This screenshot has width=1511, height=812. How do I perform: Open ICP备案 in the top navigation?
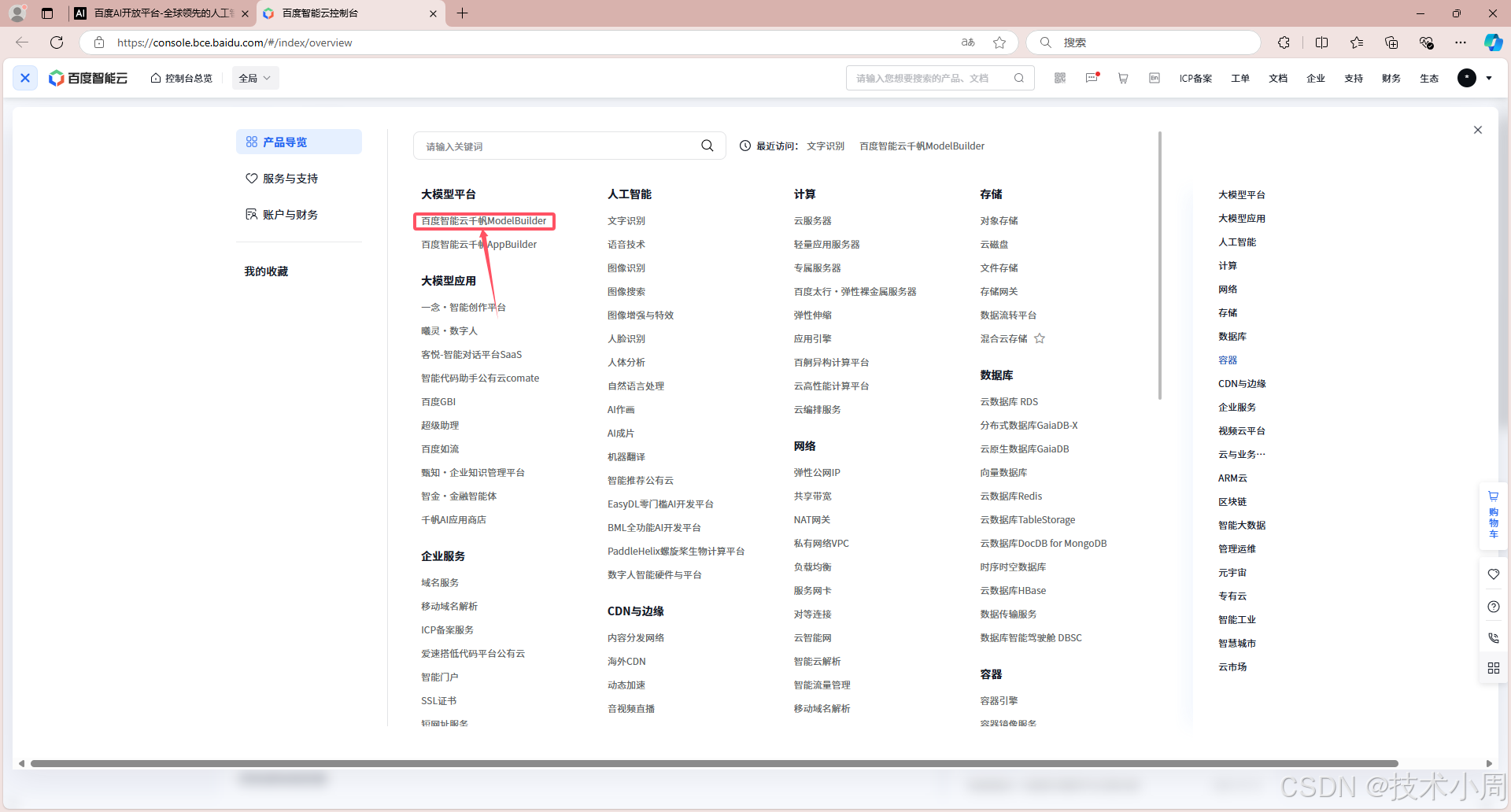1195,78
